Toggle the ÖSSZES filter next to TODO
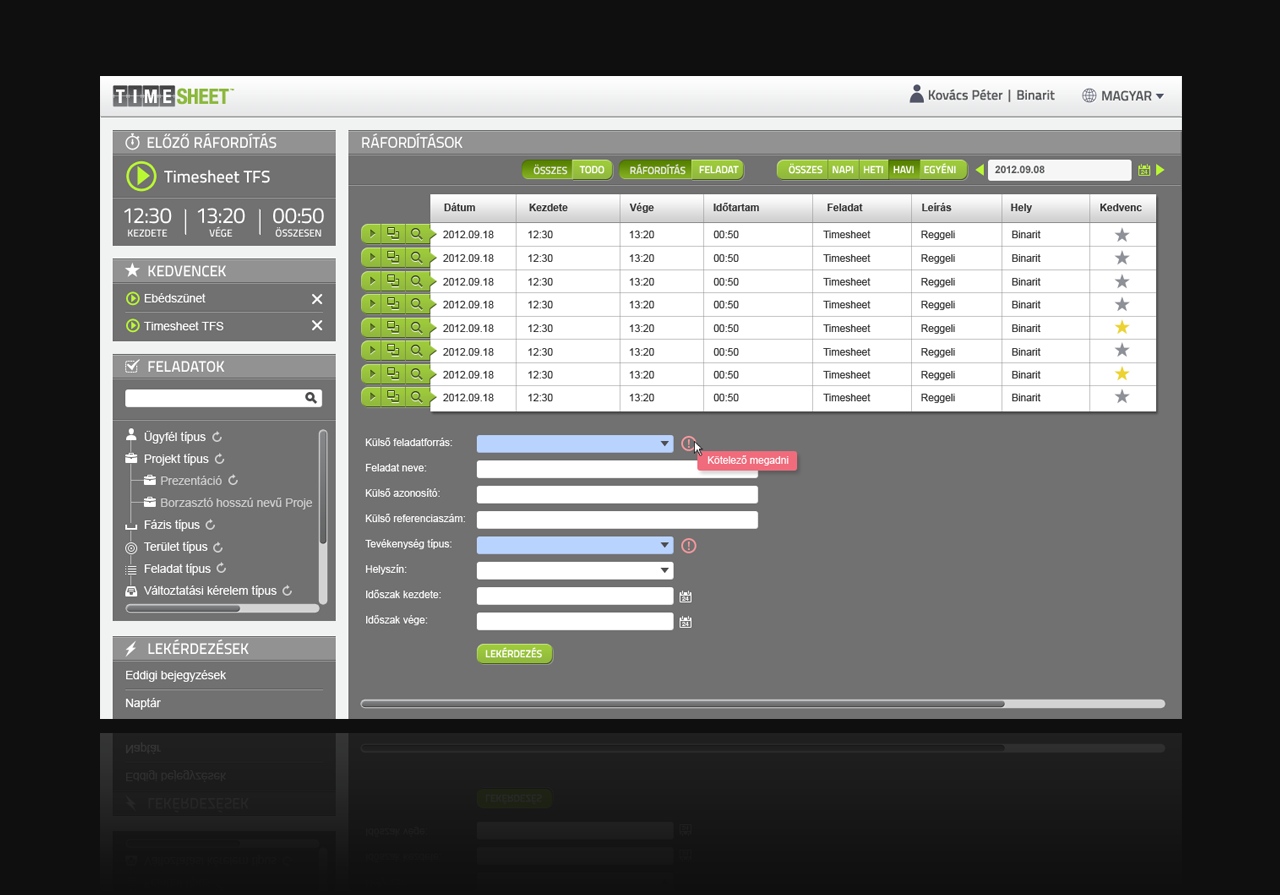The image size is (1280, 895). pyautogui.click(x=549, y=170)
